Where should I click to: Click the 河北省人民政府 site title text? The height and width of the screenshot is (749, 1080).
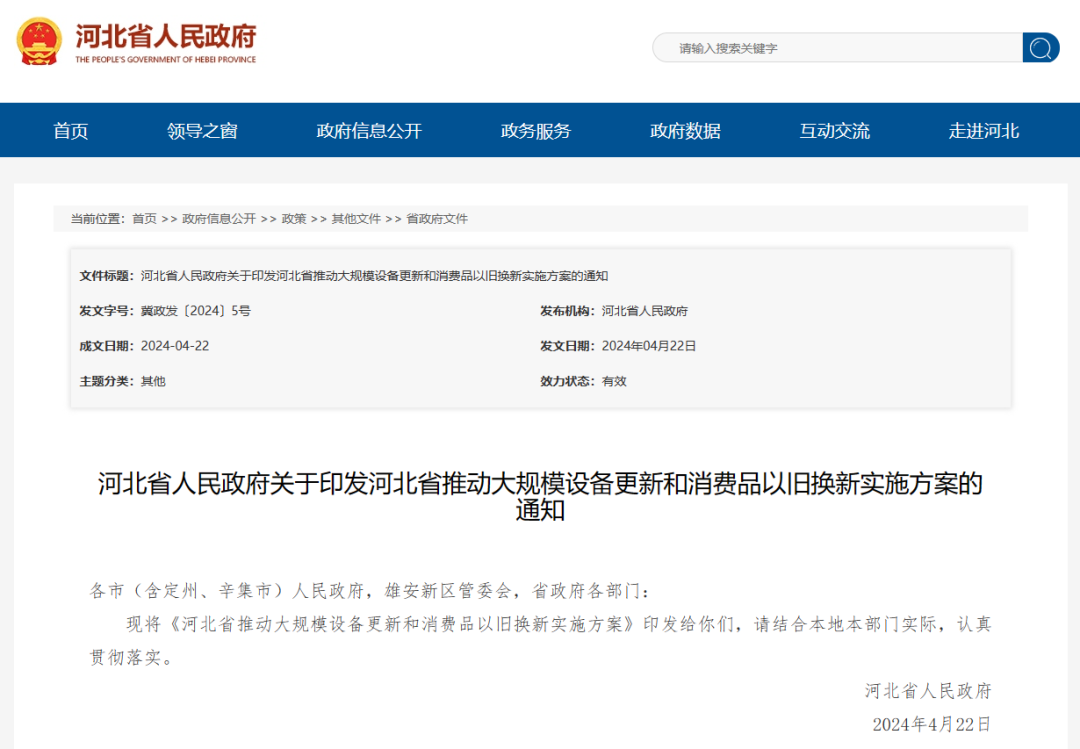click(166, 37)
